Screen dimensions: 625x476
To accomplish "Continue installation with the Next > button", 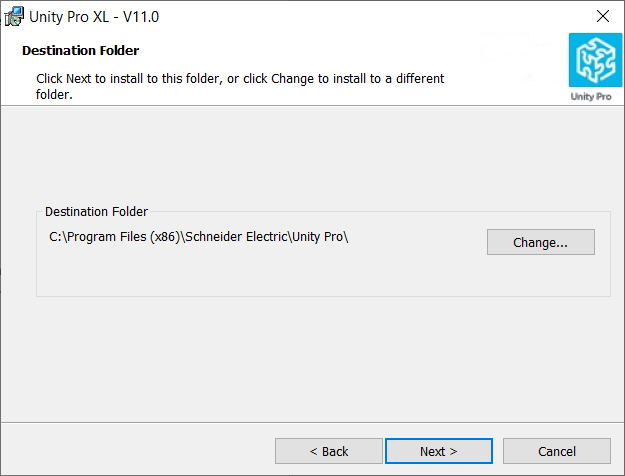I will point(439,451).
